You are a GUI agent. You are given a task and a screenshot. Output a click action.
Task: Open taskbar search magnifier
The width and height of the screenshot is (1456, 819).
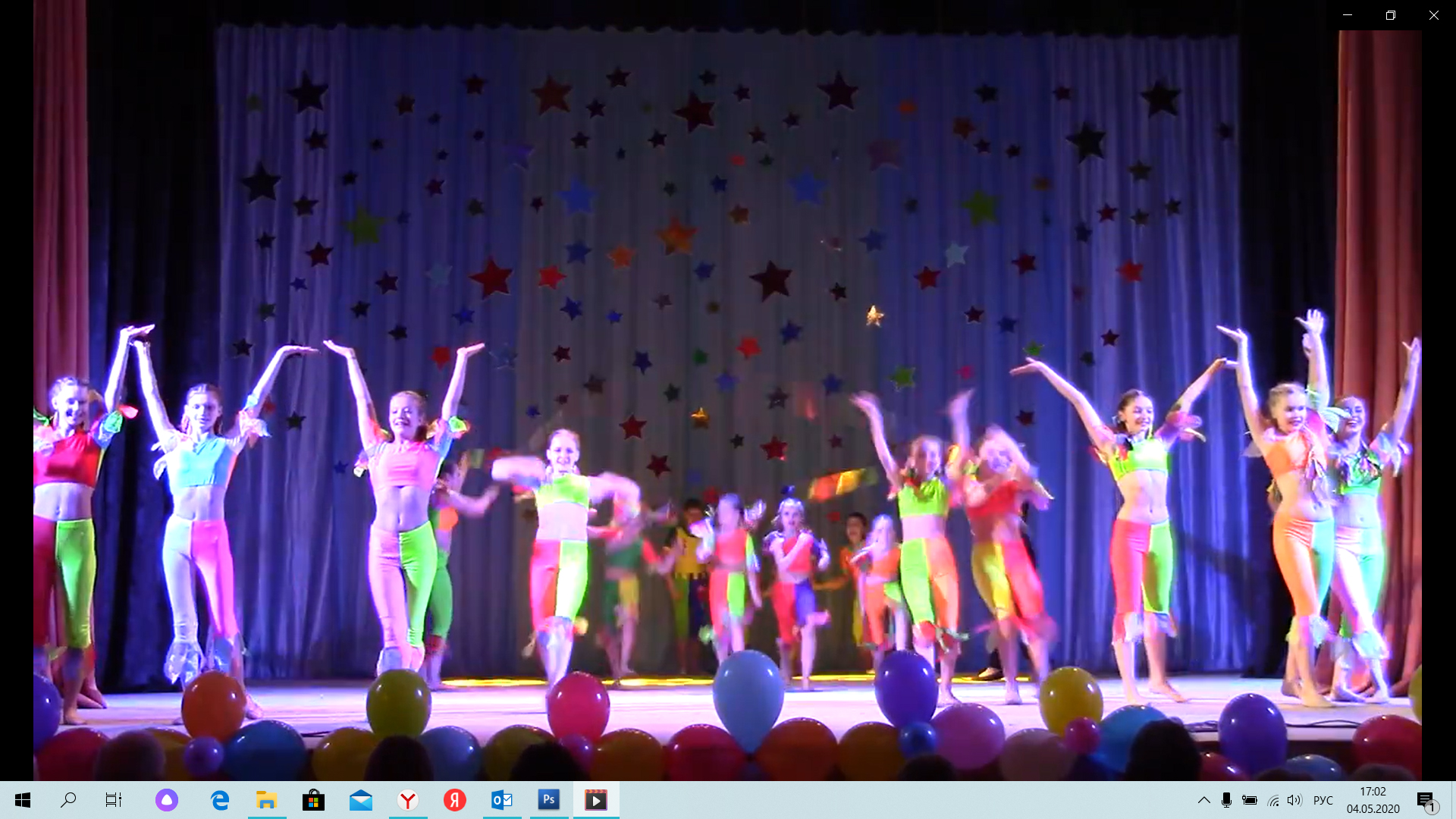(x=68, y=800)
